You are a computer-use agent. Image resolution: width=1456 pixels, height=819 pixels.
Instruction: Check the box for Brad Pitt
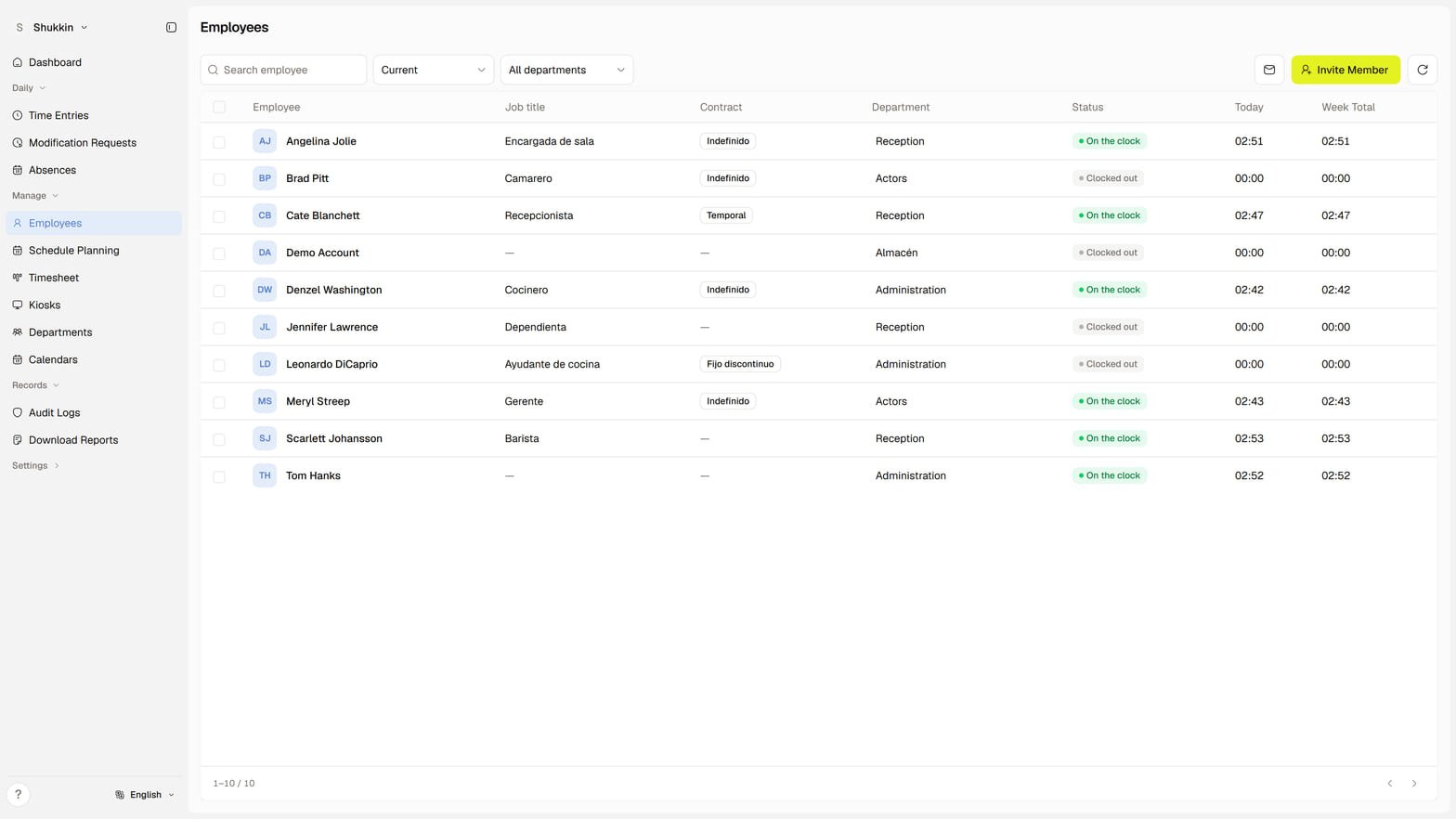point(219,179)
